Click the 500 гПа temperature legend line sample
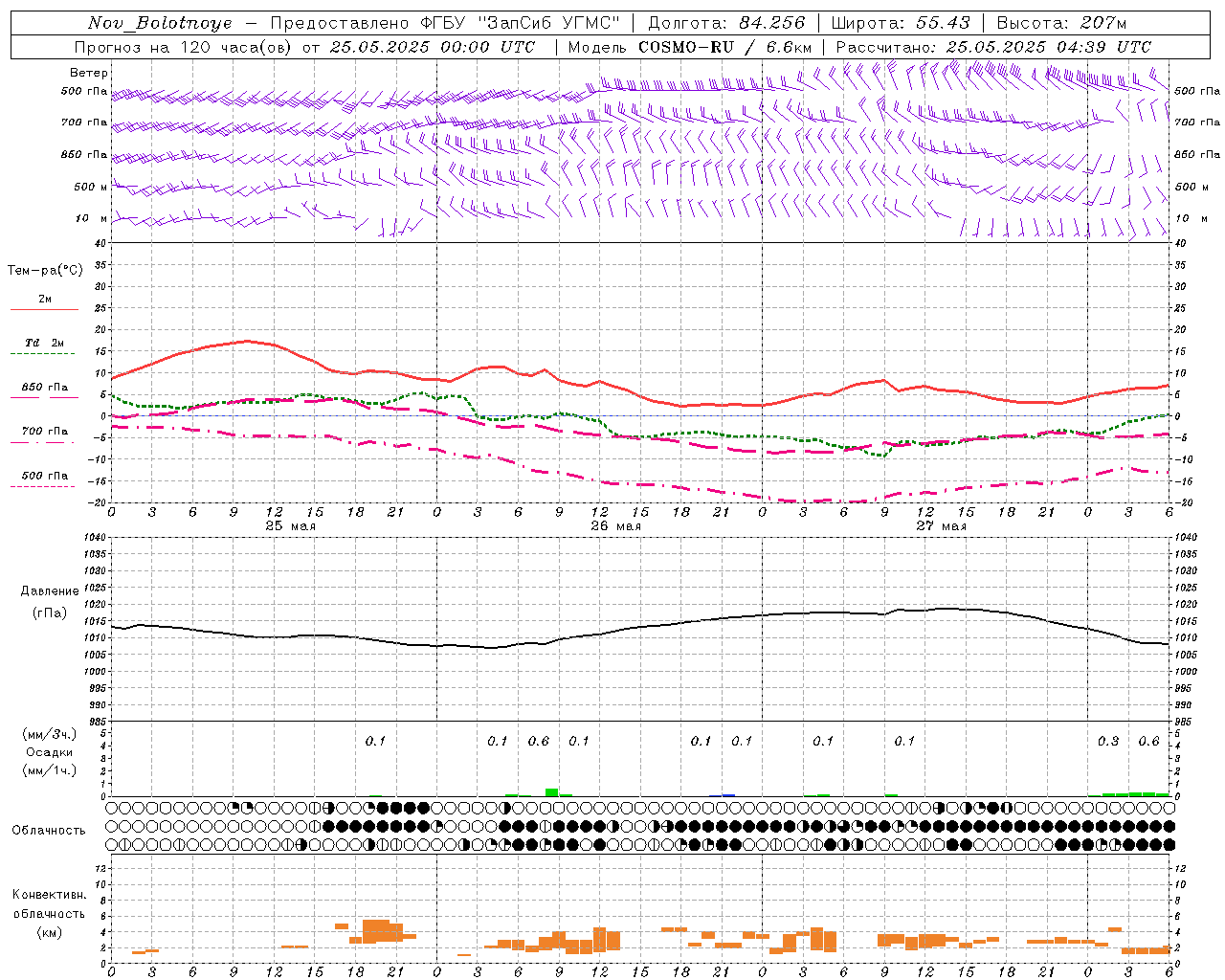 coord(44,486)
